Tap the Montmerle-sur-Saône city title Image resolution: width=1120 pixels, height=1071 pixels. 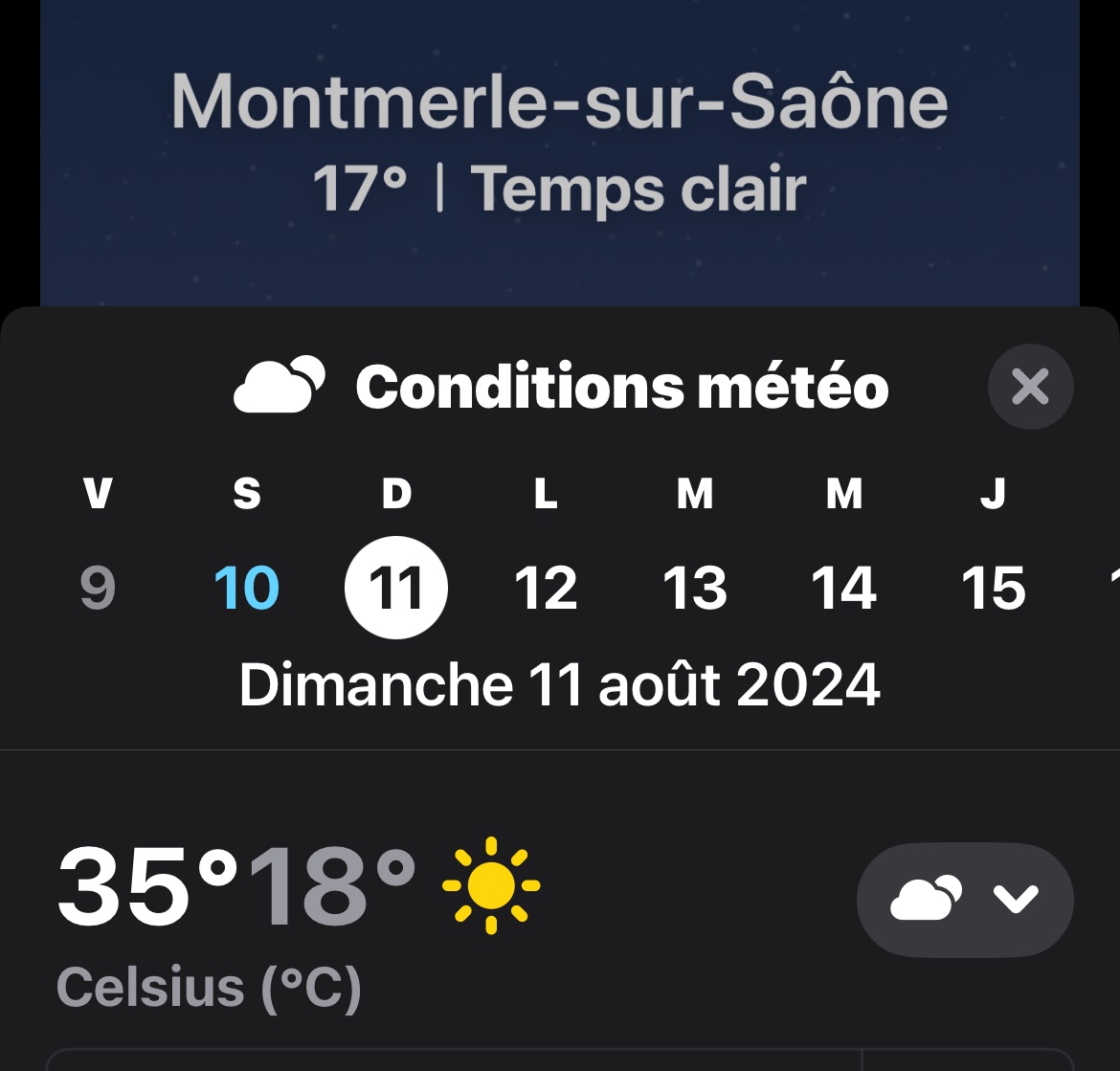click(560, 102)
